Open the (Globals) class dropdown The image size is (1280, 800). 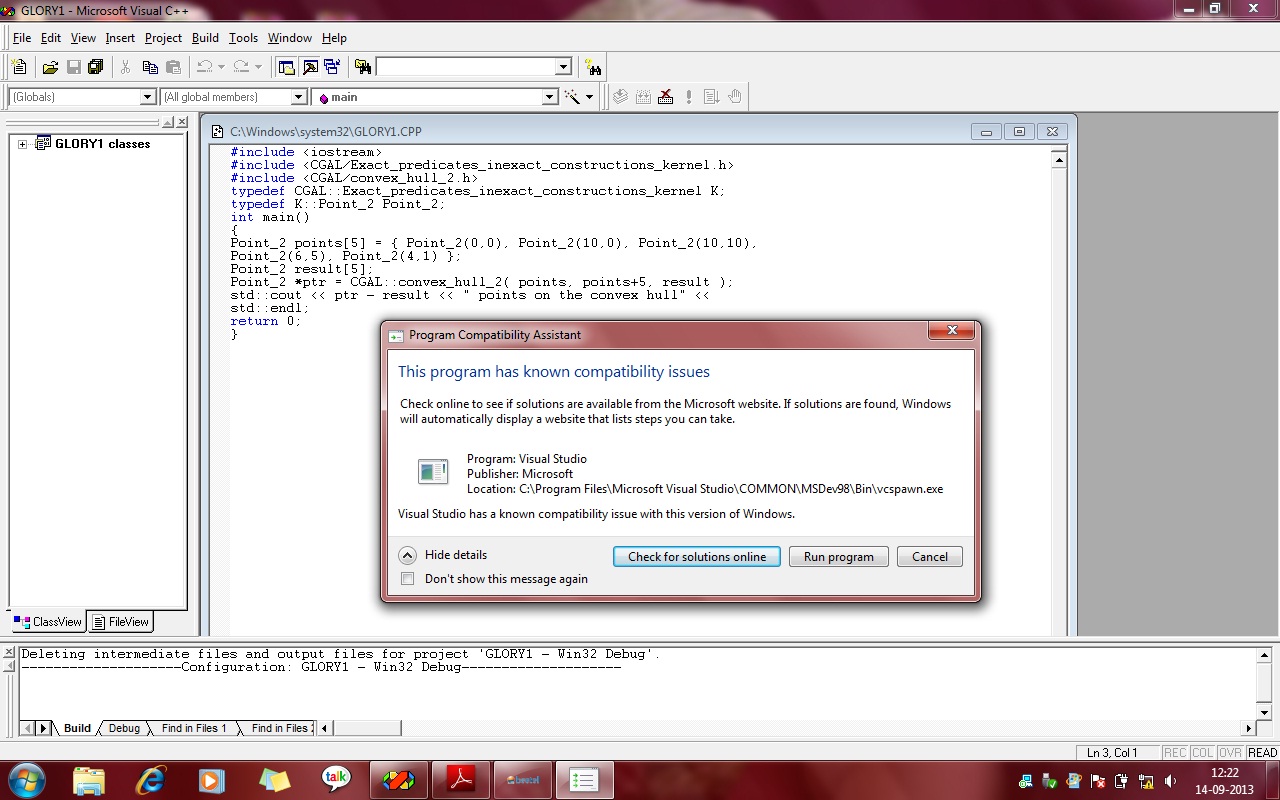[148, 97]
